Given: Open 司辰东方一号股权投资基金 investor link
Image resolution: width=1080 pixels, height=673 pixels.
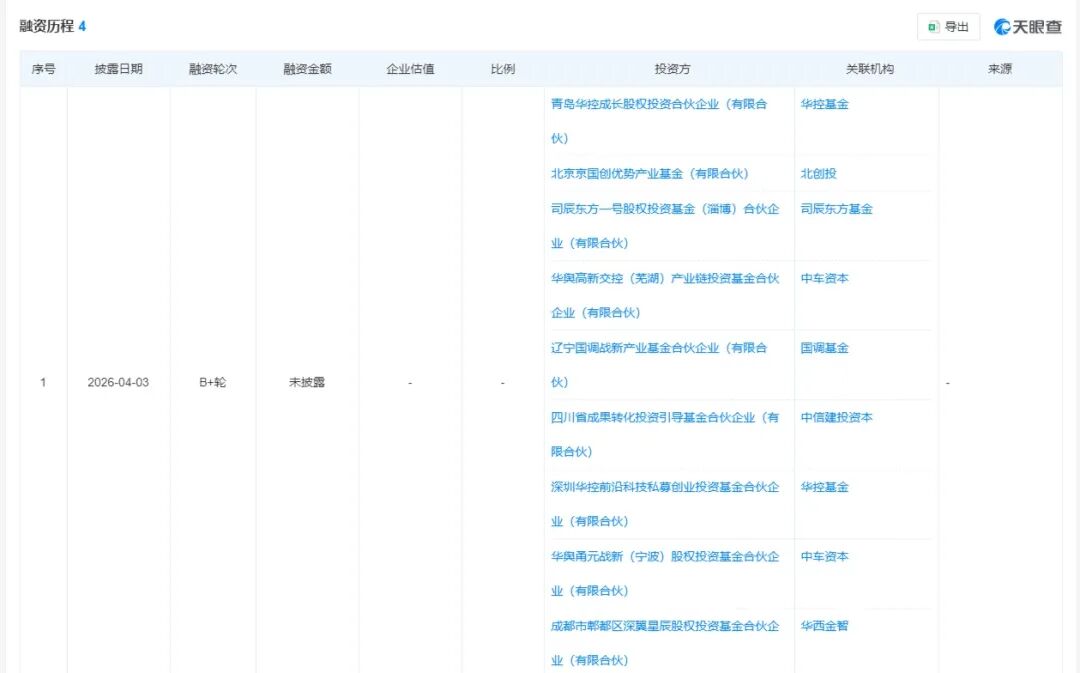Looking at the screenshot, I should pos(664,209).
